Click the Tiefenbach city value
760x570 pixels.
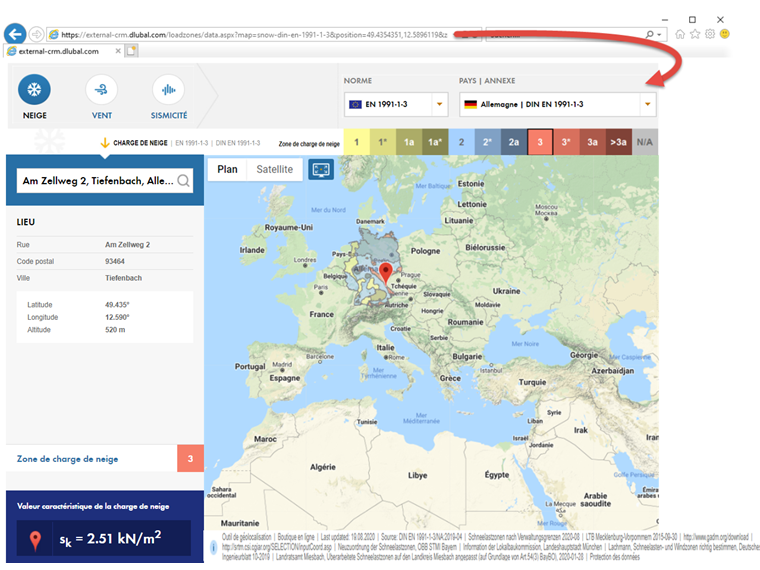(x=124, y=278)
